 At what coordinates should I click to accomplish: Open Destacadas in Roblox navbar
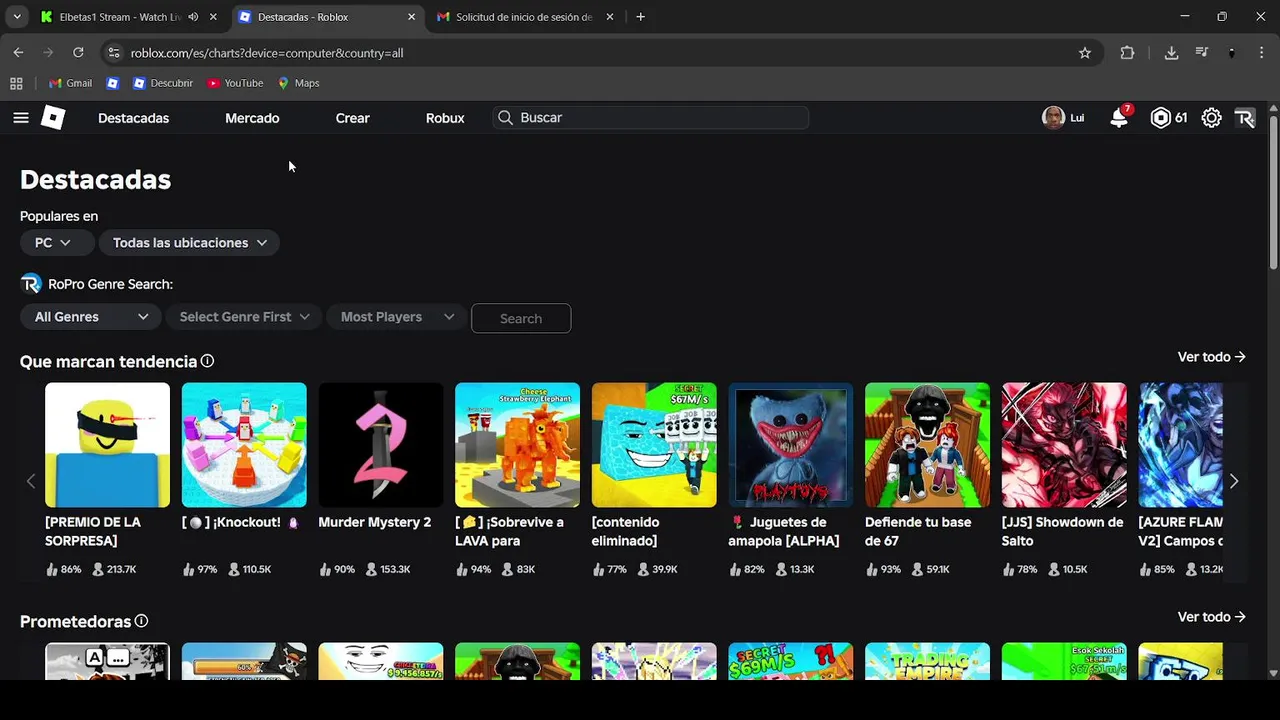point(133,118)
